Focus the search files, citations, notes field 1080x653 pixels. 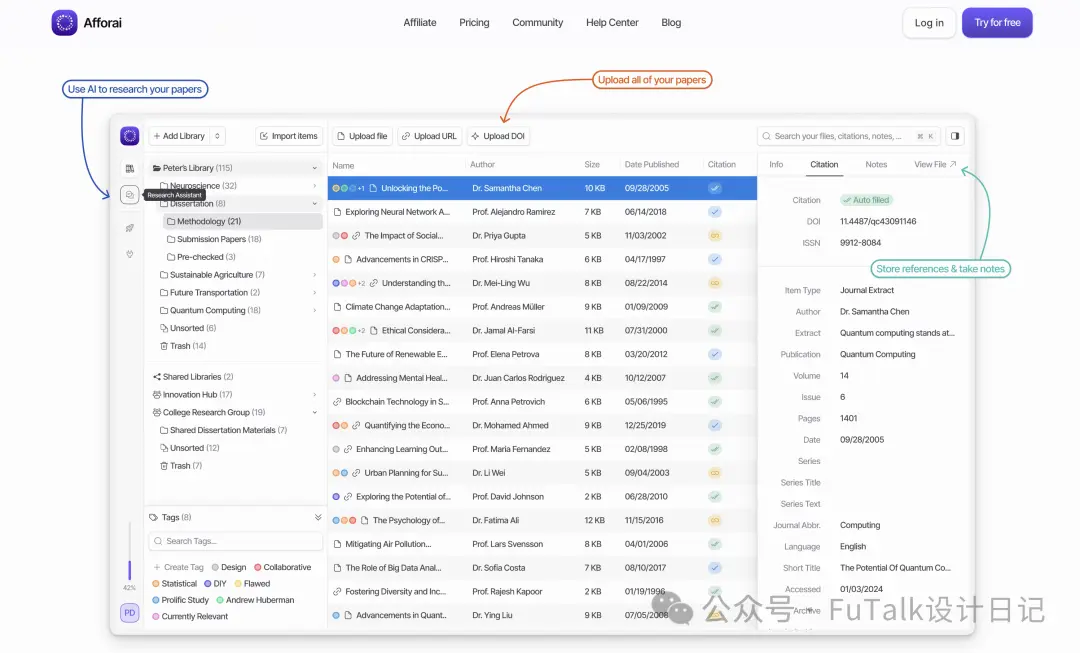click(x=849, y=136)
